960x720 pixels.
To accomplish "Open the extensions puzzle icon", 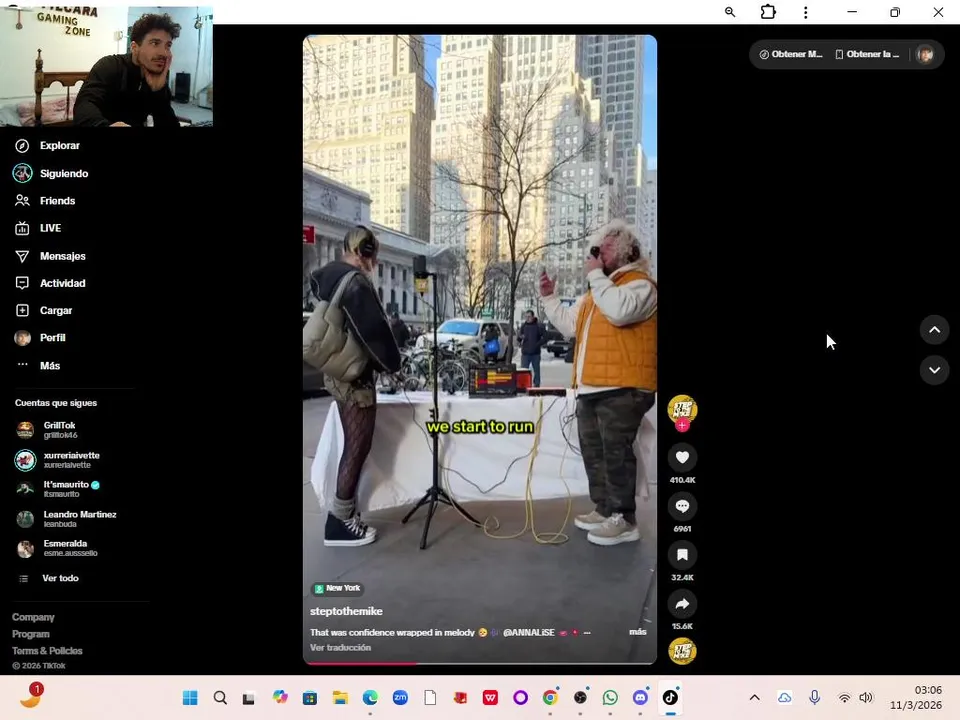I will click(768, 12).
